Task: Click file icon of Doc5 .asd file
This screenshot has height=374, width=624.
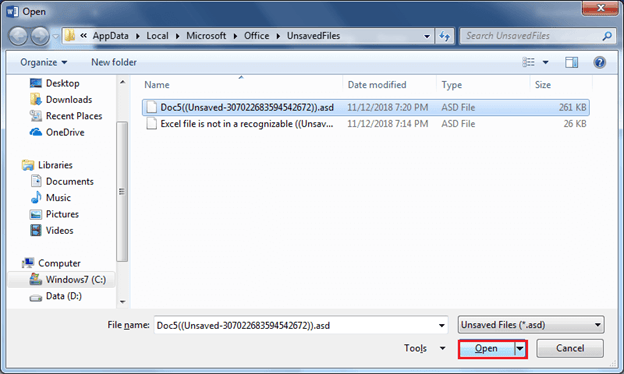Action: tap(151, 107)
